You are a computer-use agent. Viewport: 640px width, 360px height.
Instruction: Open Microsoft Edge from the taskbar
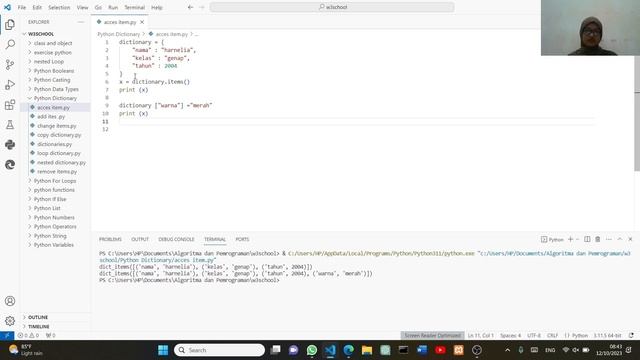click(x=349, y=350)
